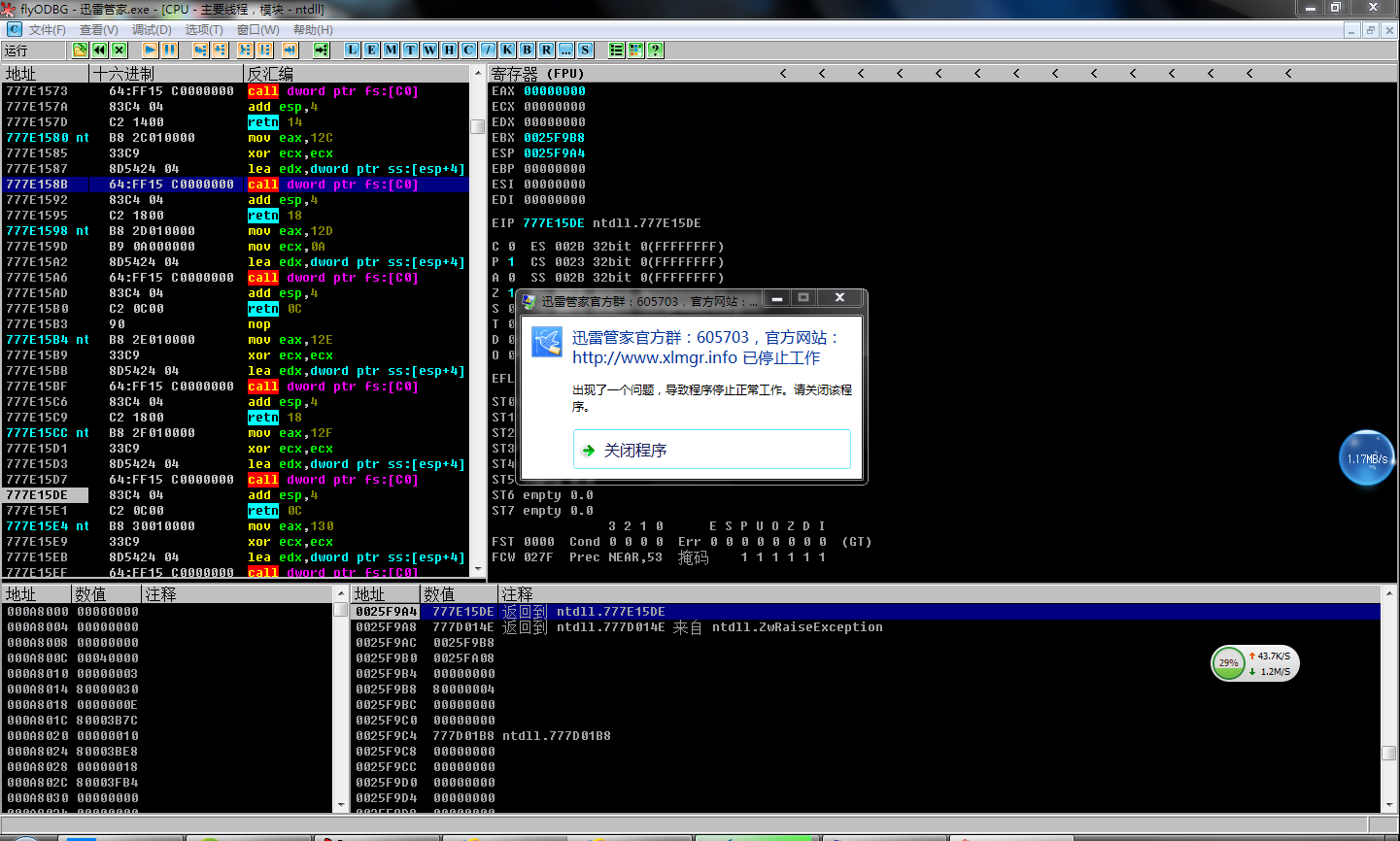This screenshot has width=1400, height=841.
Task: Open Patches window with slash button
Action: click(488, 50)
